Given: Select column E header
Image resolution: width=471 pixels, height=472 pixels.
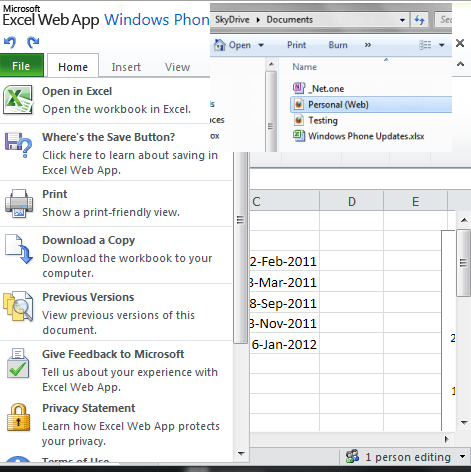Looking at the screenshot, I should point(415,201).
